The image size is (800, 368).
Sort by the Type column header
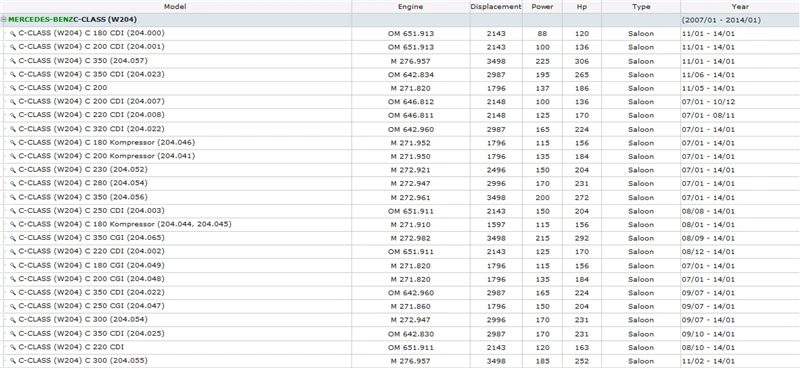(x=641, y=7)
